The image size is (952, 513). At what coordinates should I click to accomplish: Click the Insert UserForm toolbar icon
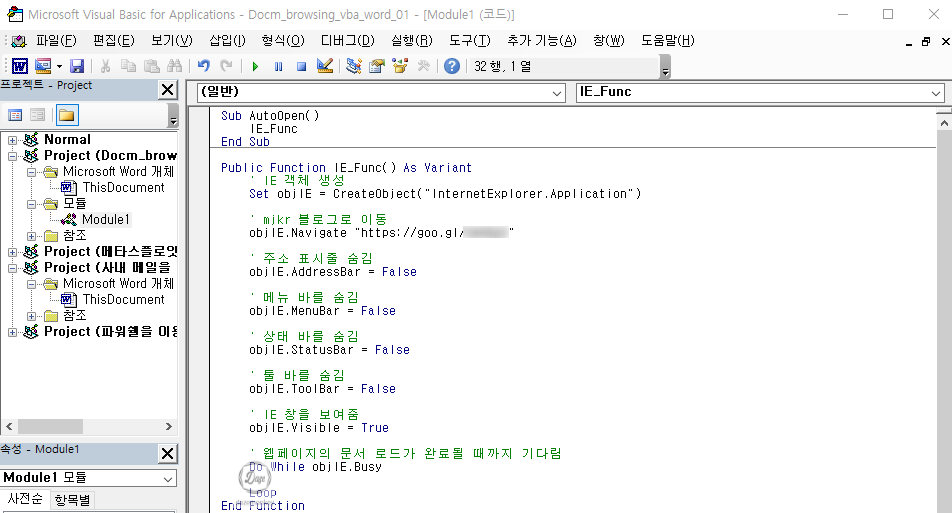pos(42,66)
